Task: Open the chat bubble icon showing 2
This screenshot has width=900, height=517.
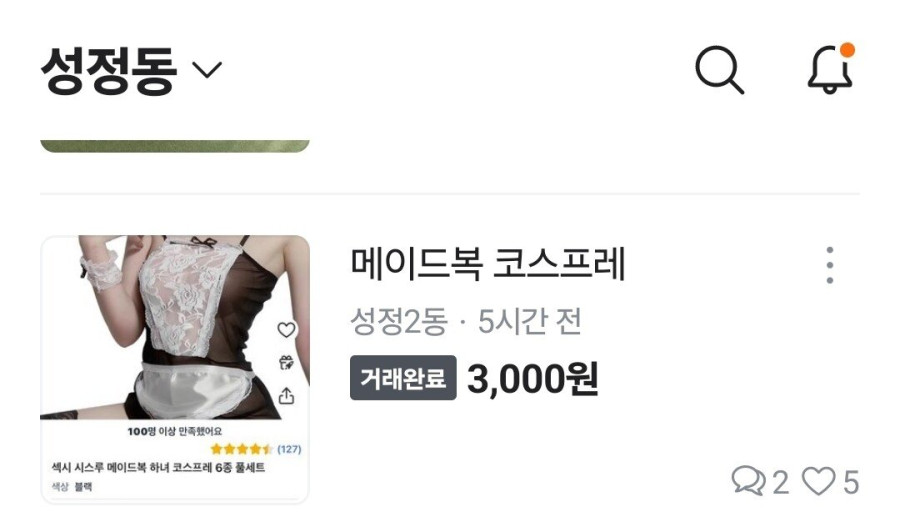Action: point(748,481)
